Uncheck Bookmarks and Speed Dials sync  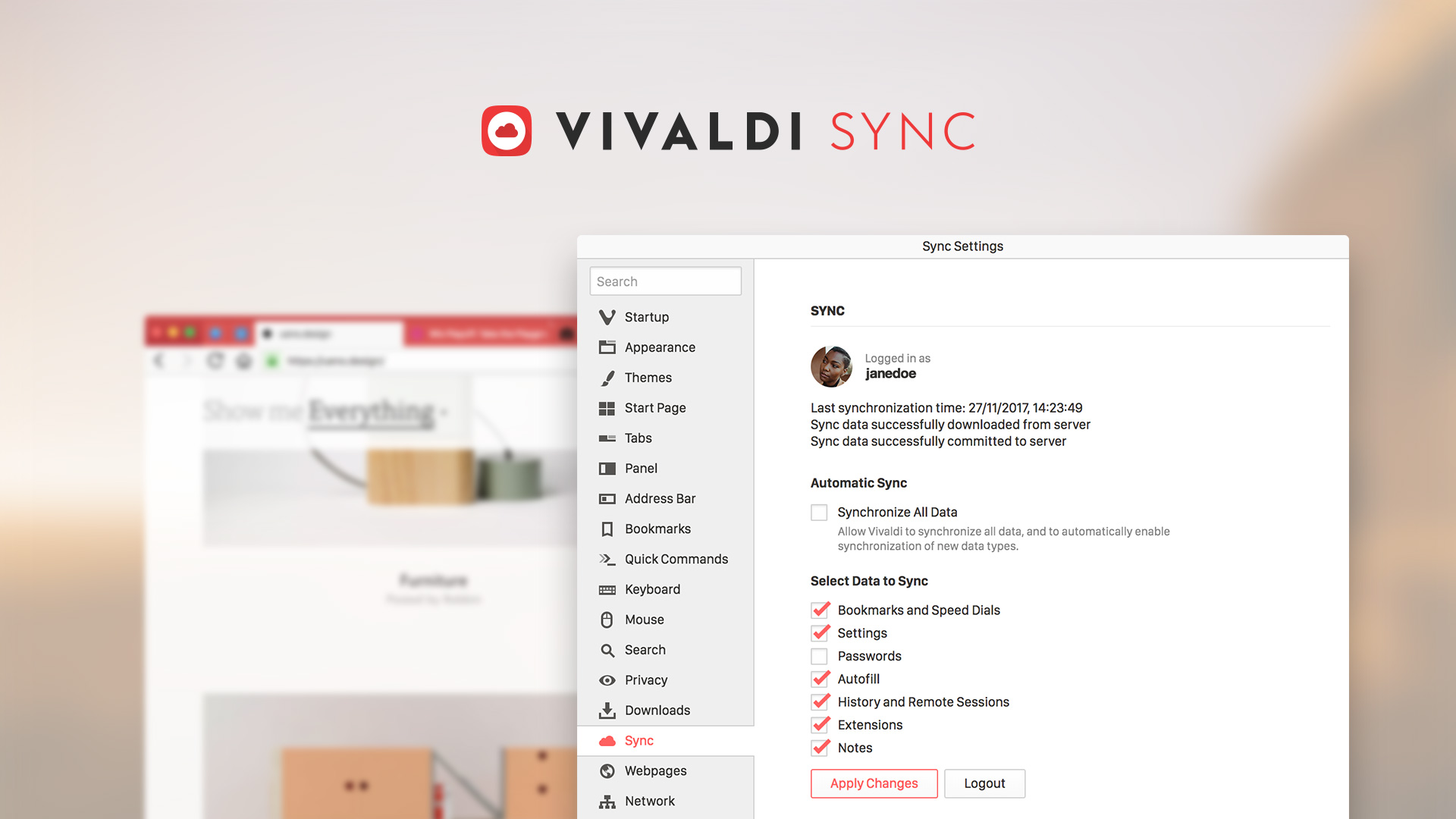coord(820,608)
